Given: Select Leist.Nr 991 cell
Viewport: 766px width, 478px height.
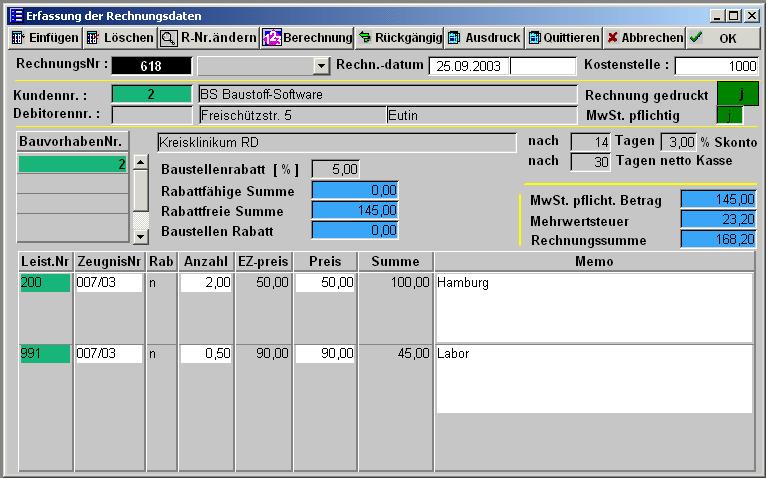Looking at the screenshot, I should tap(46, 354).
